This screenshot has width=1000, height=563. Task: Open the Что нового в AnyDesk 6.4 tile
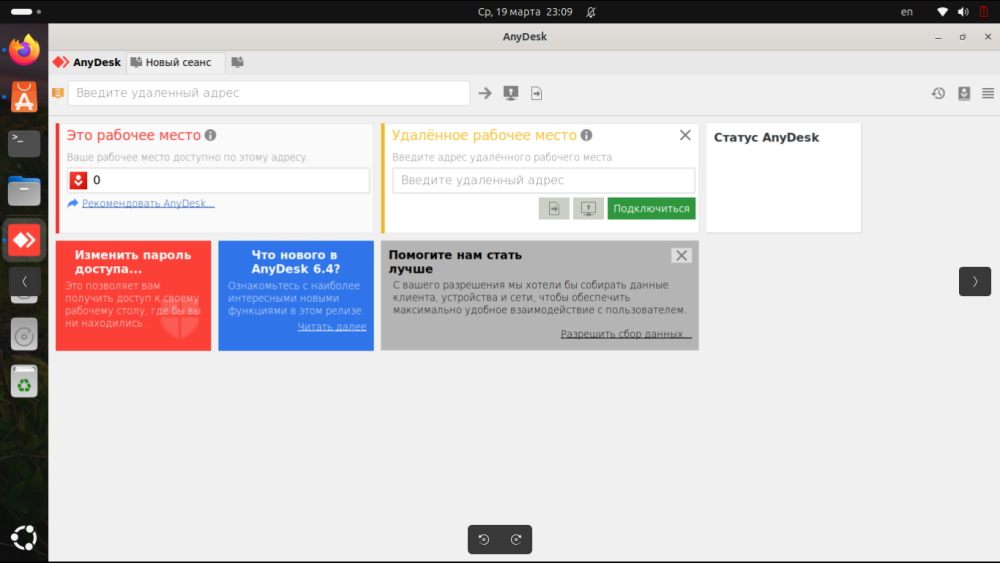(296, 295)
